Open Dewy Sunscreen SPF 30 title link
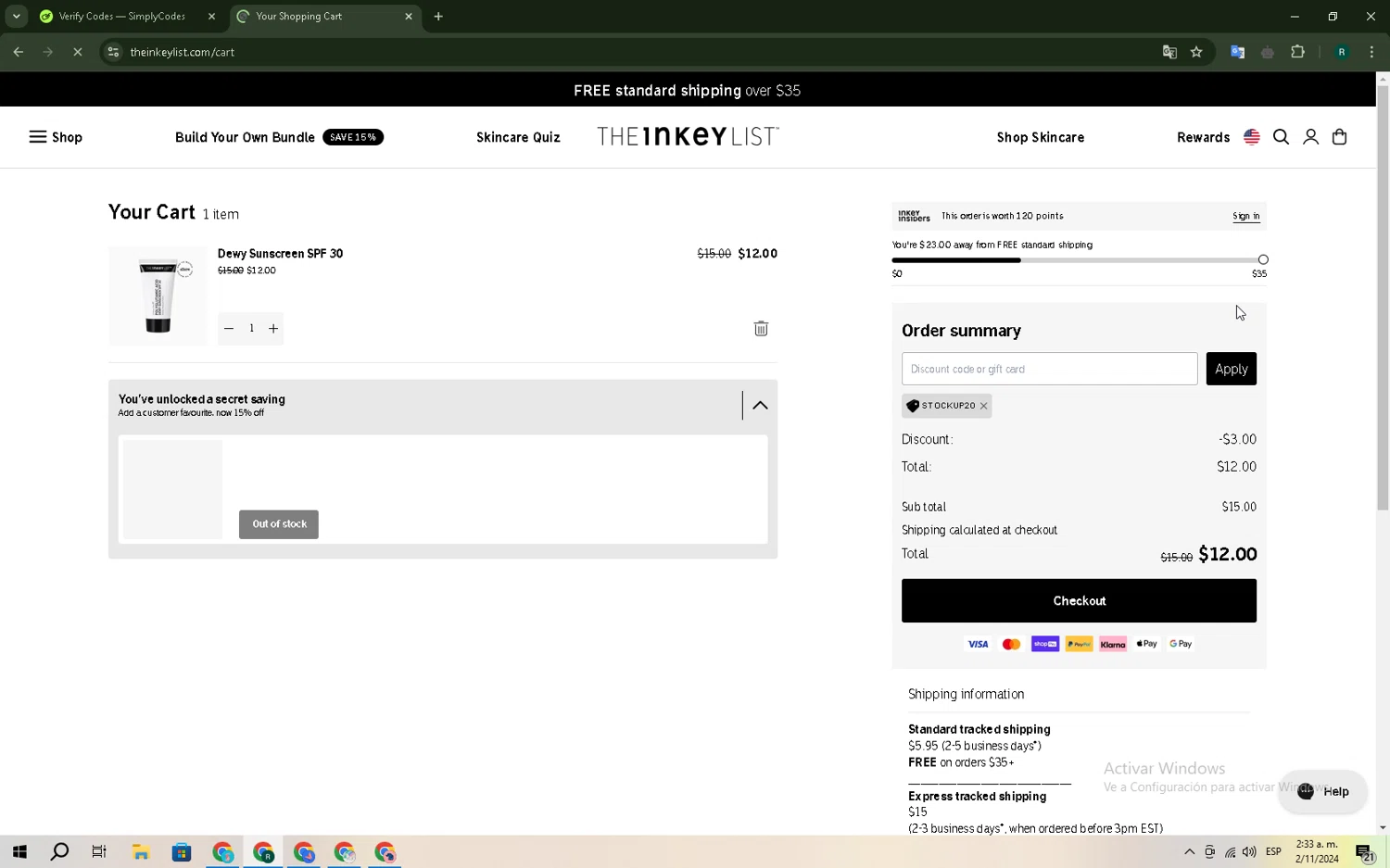This screenshot has width=1390, height=868. coord(280,254)
